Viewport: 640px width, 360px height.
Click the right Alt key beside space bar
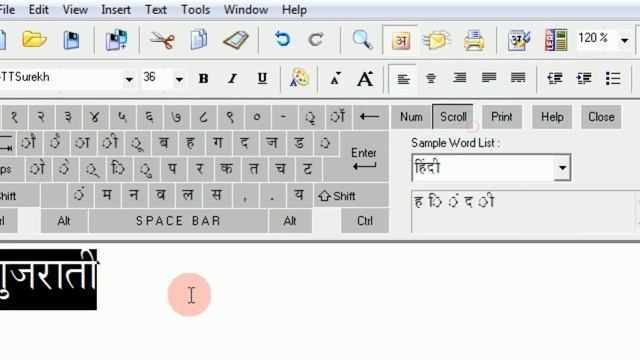tap(289, 221)
